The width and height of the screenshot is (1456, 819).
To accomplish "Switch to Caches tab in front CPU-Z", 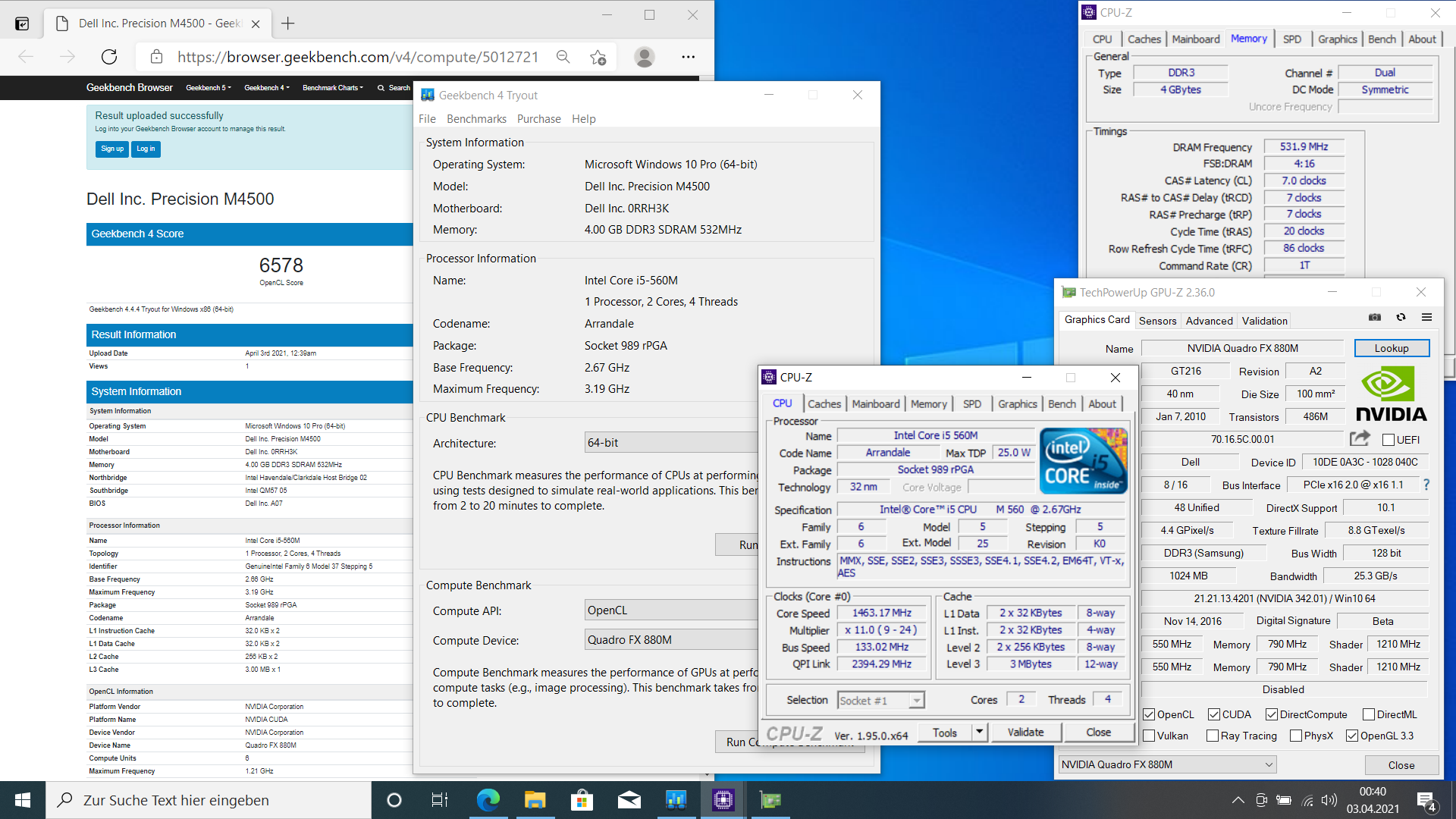I will [824, 404].
